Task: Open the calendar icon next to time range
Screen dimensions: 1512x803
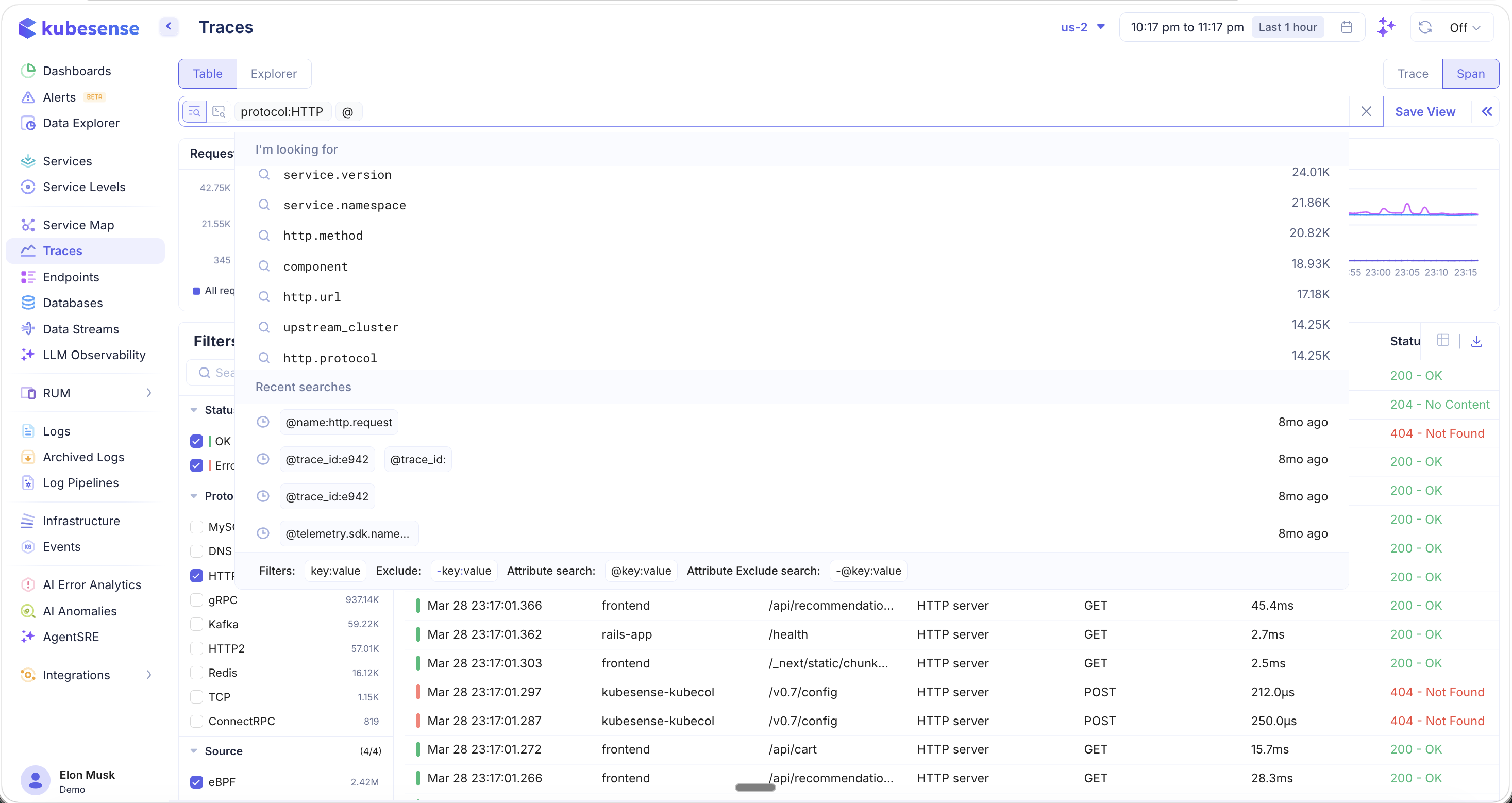Action: click(x=1347, y=27)
